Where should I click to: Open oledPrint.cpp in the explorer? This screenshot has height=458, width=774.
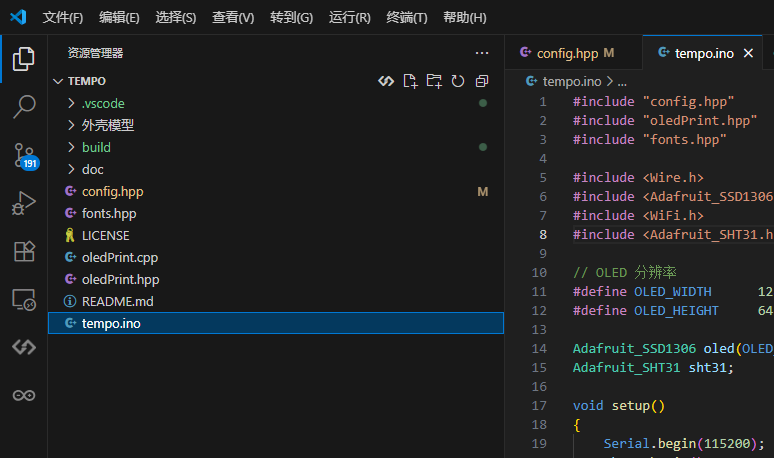point(119,257)
